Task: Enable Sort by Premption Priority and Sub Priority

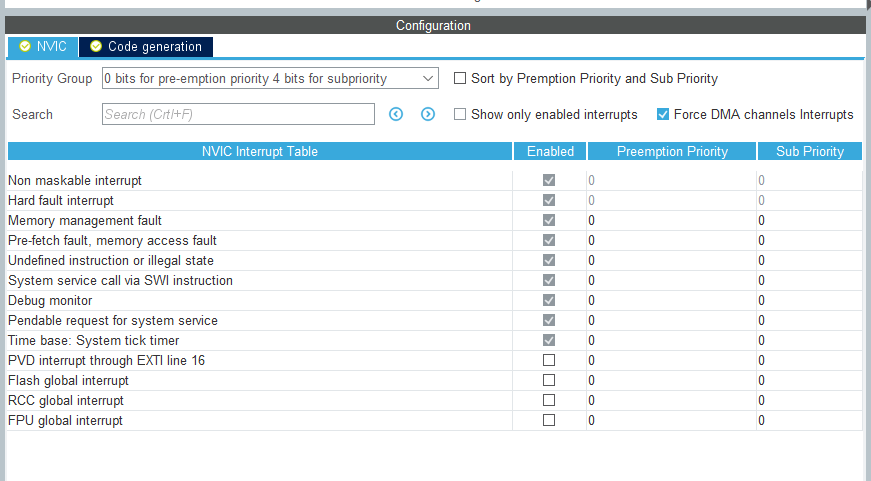Action: (460, 78)
